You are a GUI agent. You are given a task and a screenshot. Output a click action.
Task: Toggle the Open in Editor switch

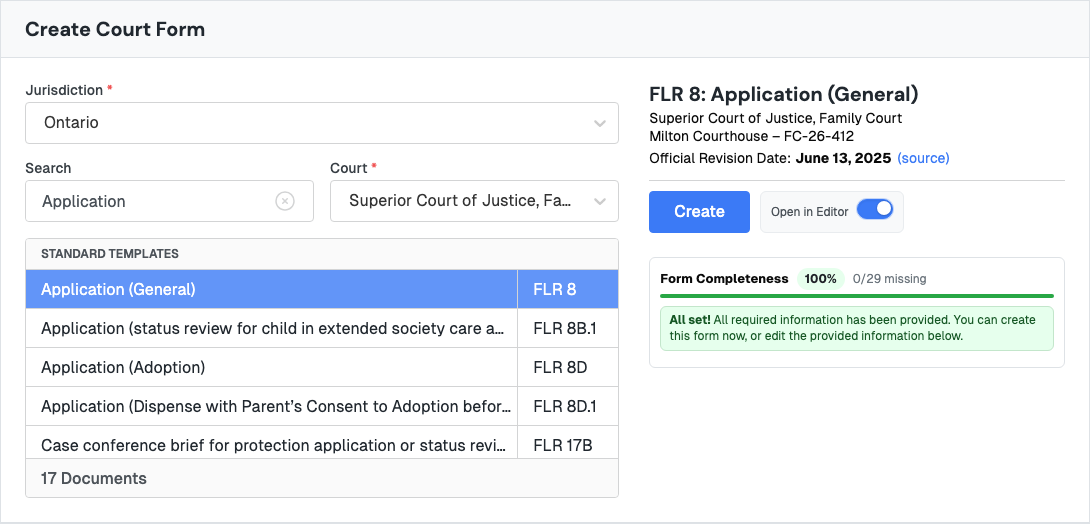(875, 211)
